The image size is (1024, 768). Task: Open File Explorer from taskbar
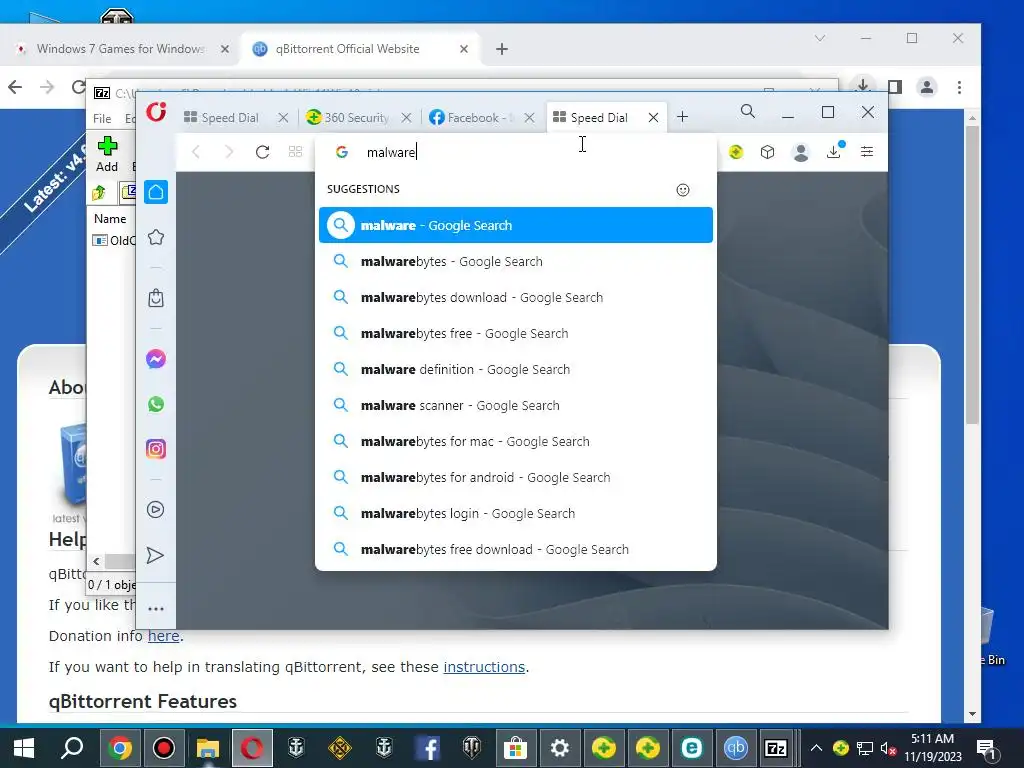208,748
